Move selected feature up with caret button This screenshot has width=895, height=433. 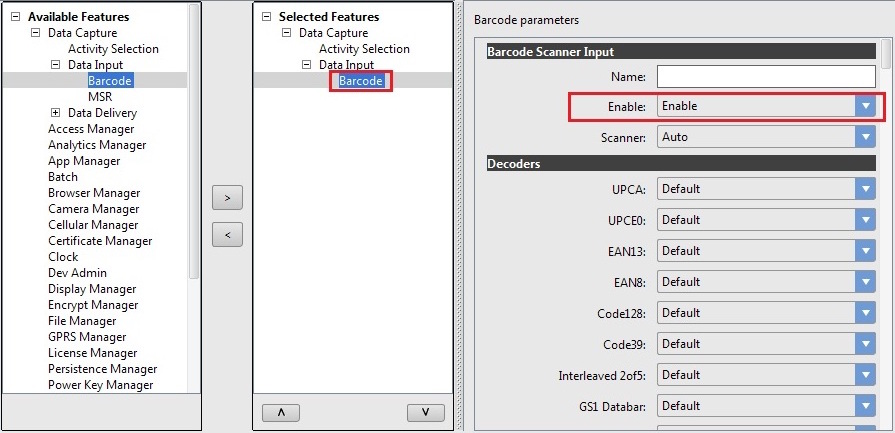[280, 412]
